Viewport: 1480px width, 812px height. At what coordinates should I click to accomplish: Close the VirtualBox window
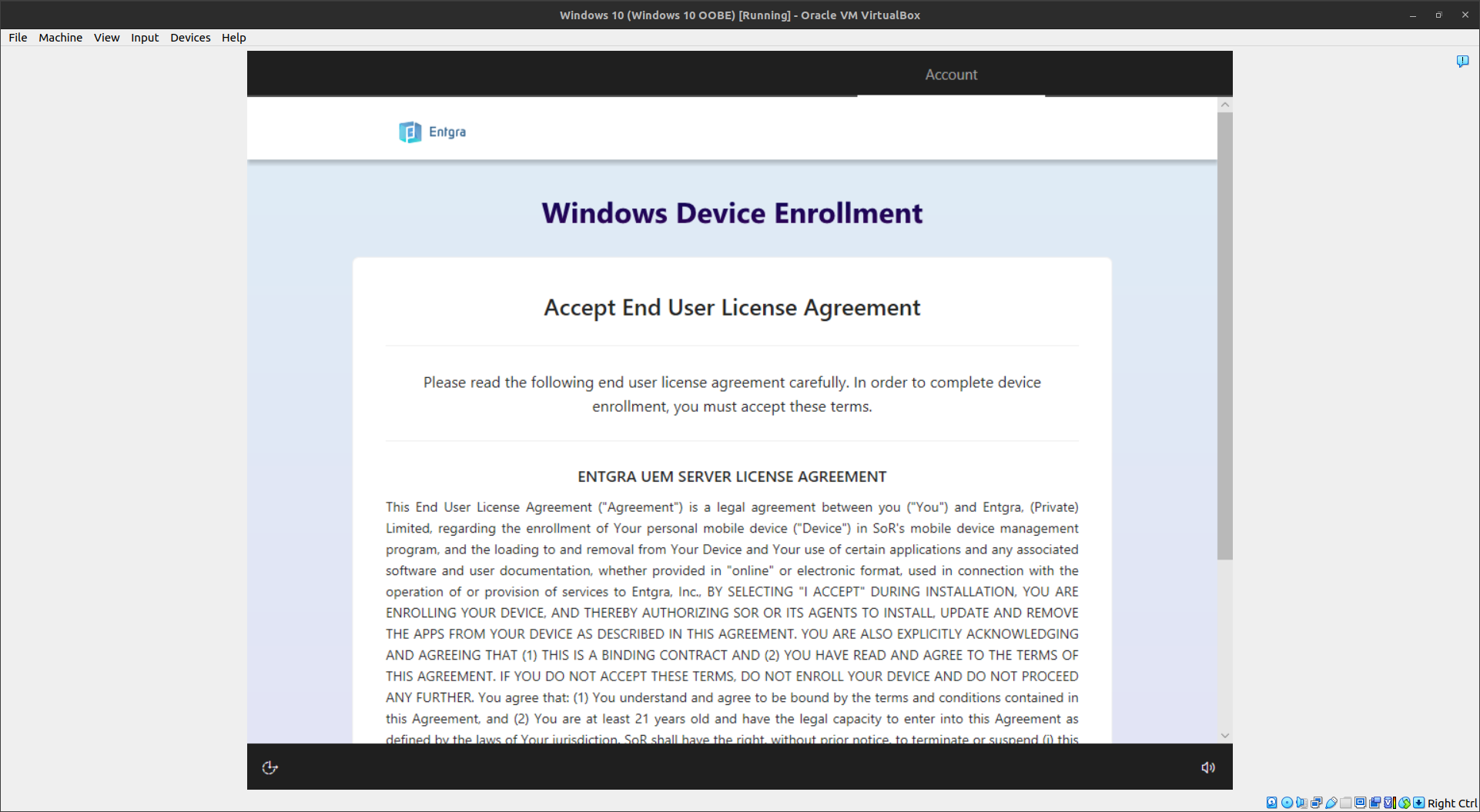click(1465, 15)
